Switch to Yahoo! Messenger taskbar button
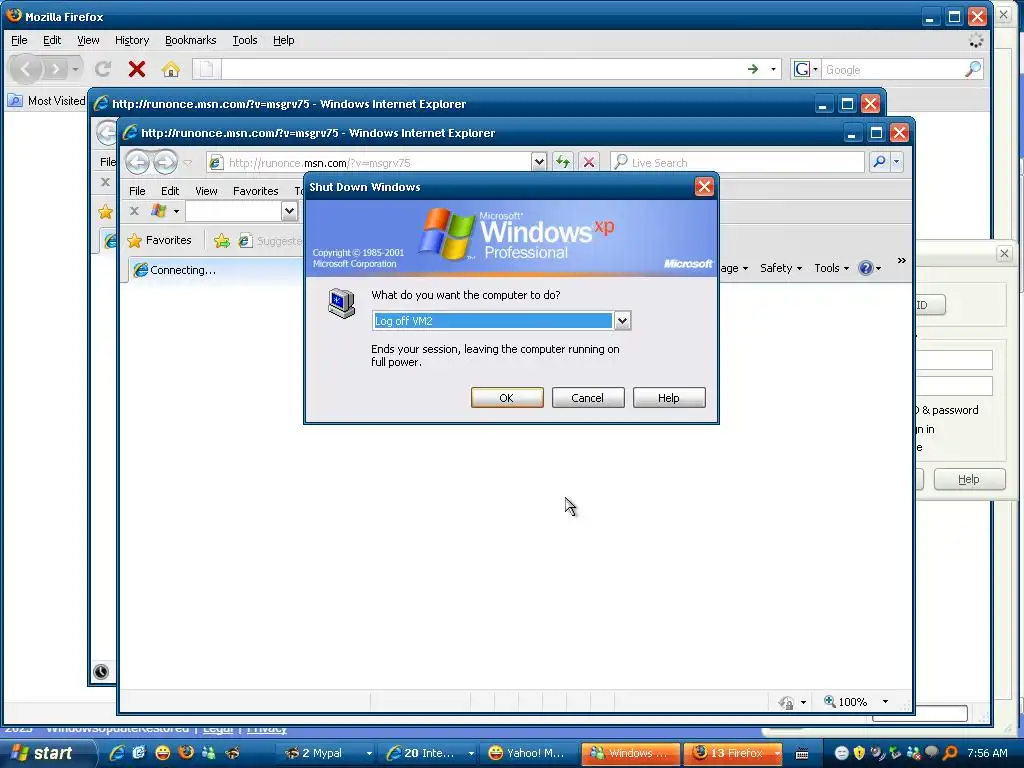The height and width of the screenshot is (768, 1024). tap(529, 753)
